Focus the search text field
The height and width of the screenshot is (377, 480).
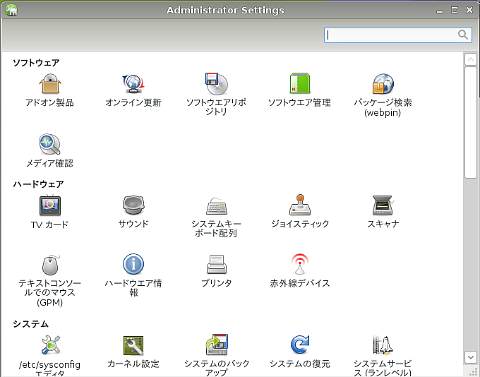pyautogui.click(x=397, y=35)
